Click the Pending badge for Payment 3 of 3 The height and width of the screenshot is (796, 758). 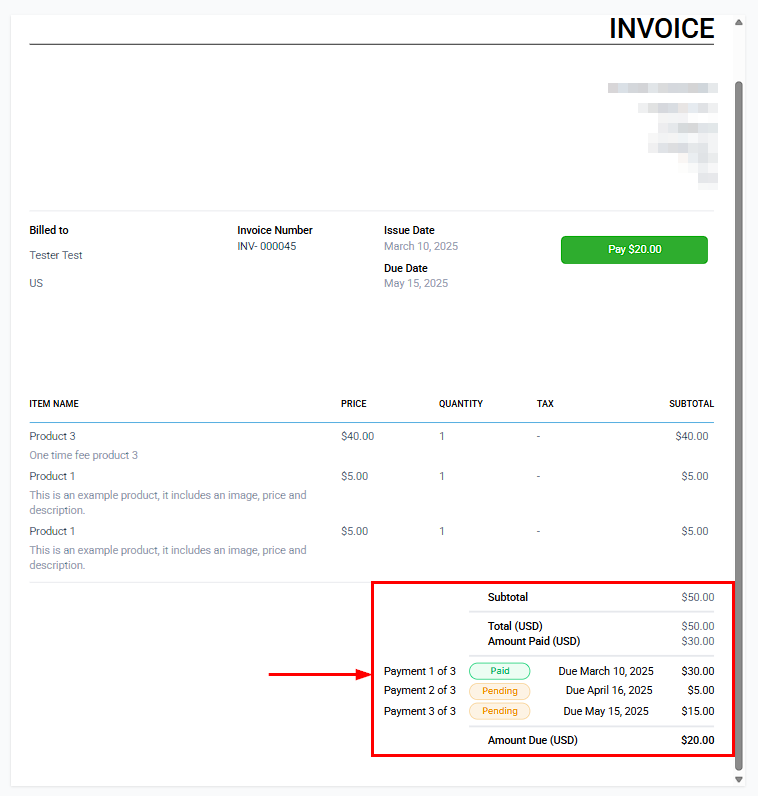[499, 711]
